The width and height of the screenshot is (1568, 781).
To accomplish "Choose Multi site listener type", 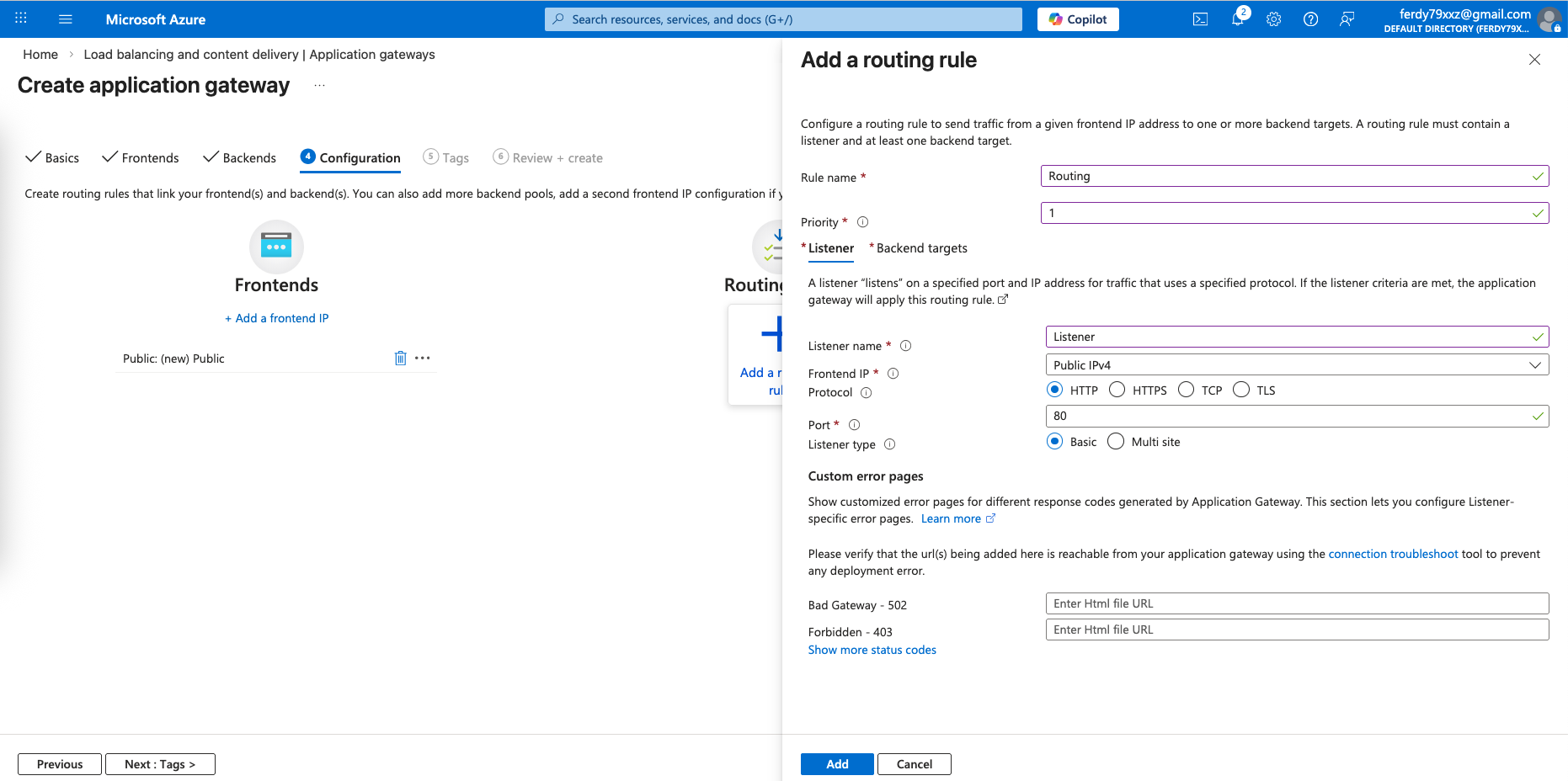I will 1116,442.
